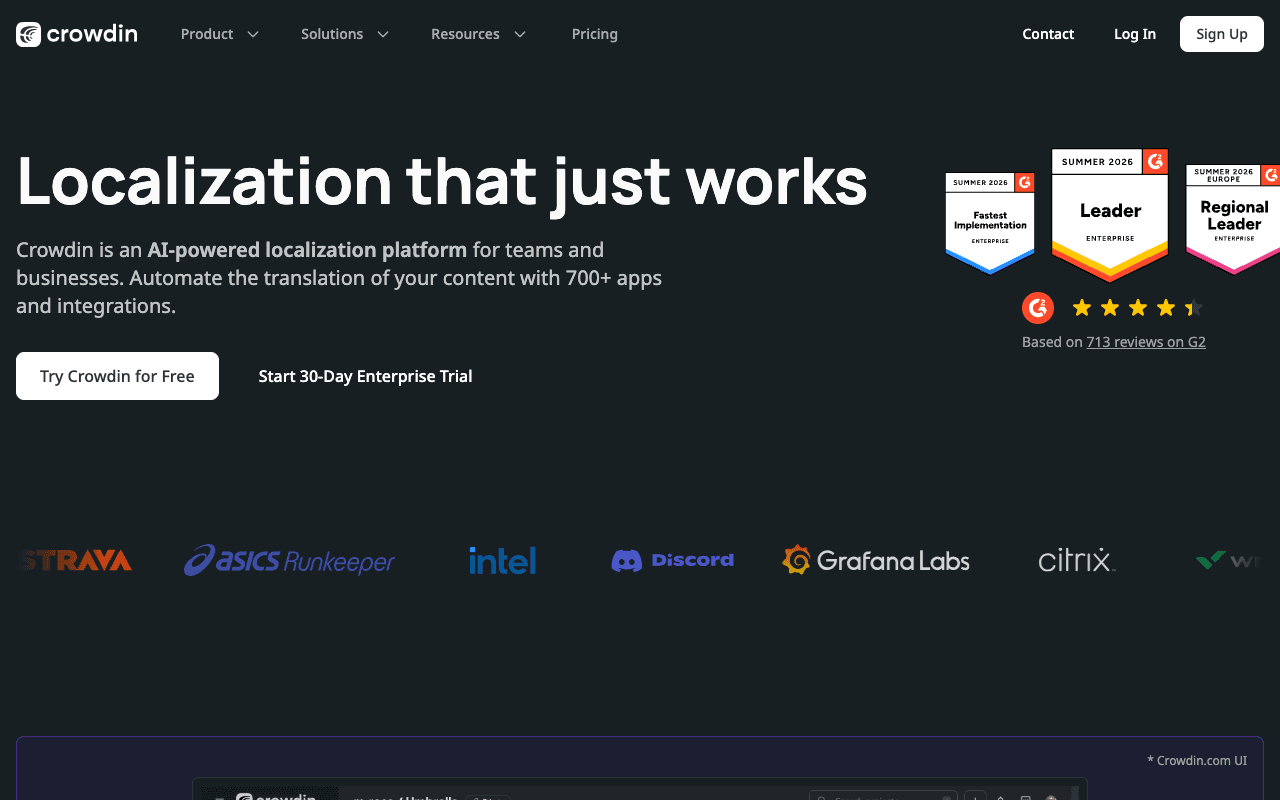This screenshot has width=1280, height=800.
Task: Click the Leader Enterprise G2 badge
Action: pos(1110,215)
